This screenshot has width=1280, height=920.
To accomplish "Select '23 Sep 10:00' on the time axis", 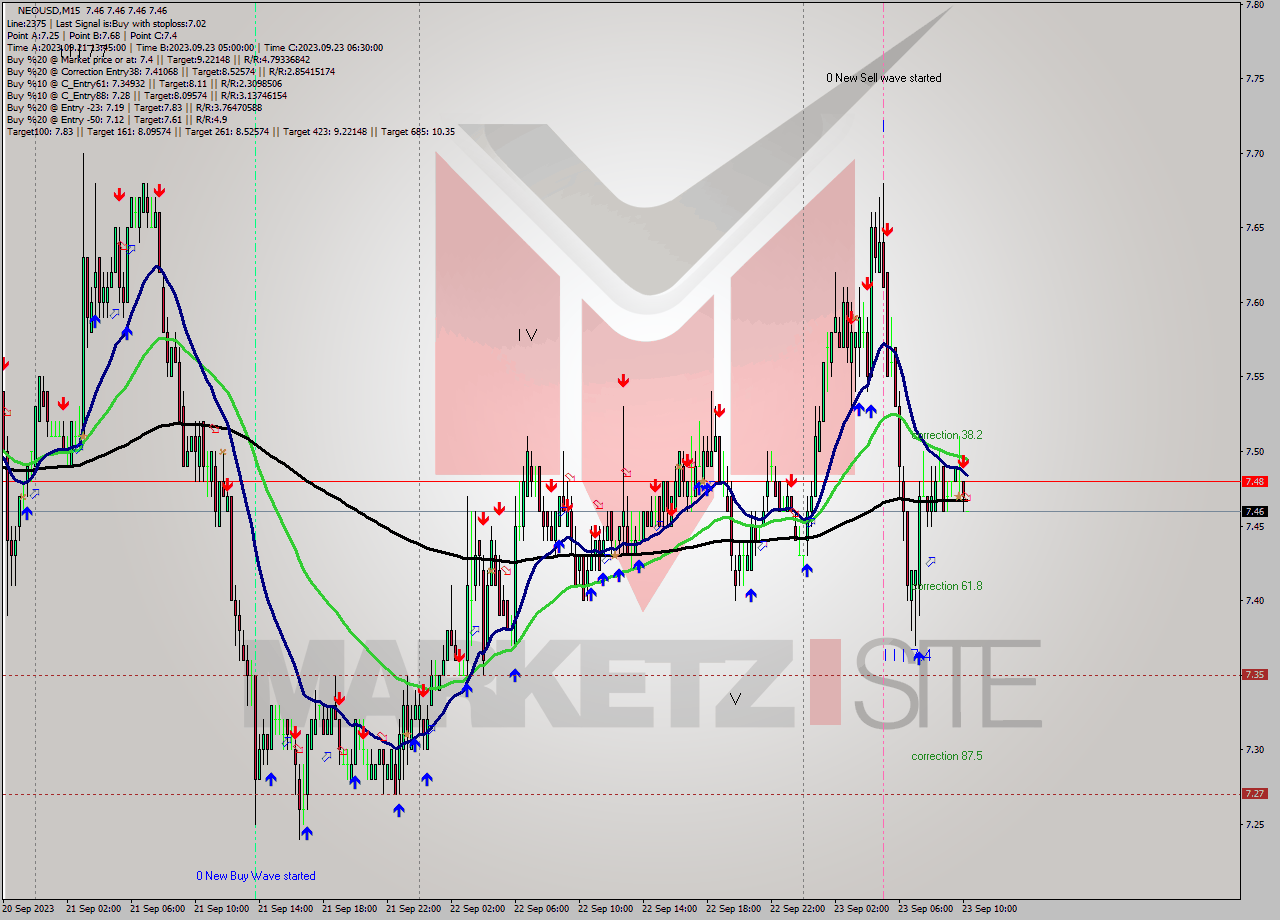I will (x=989, y=909).
